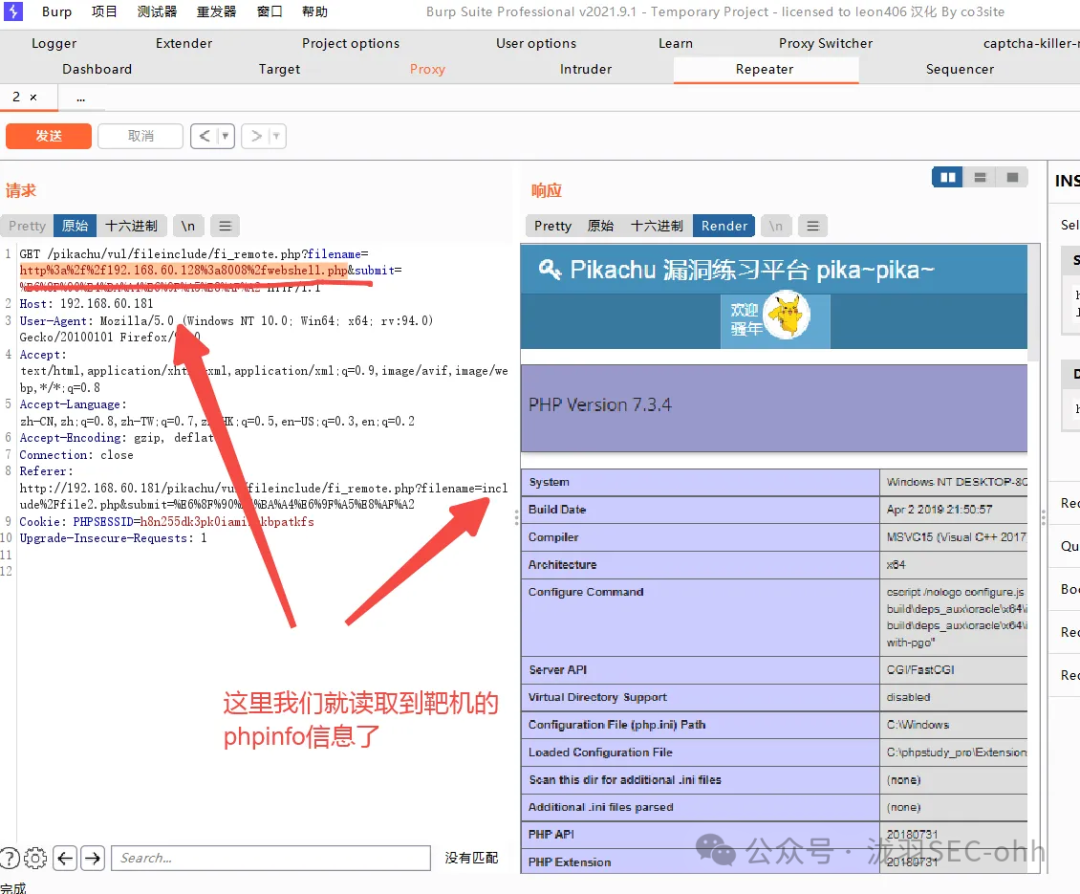Choose the combined single-pane layout icon

coord(1012,178)
